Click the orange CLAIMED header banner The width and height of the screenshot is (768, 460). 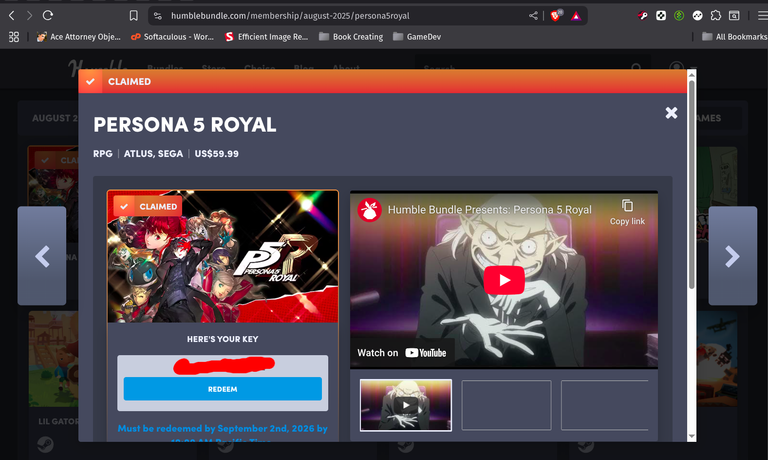[382, 81]
